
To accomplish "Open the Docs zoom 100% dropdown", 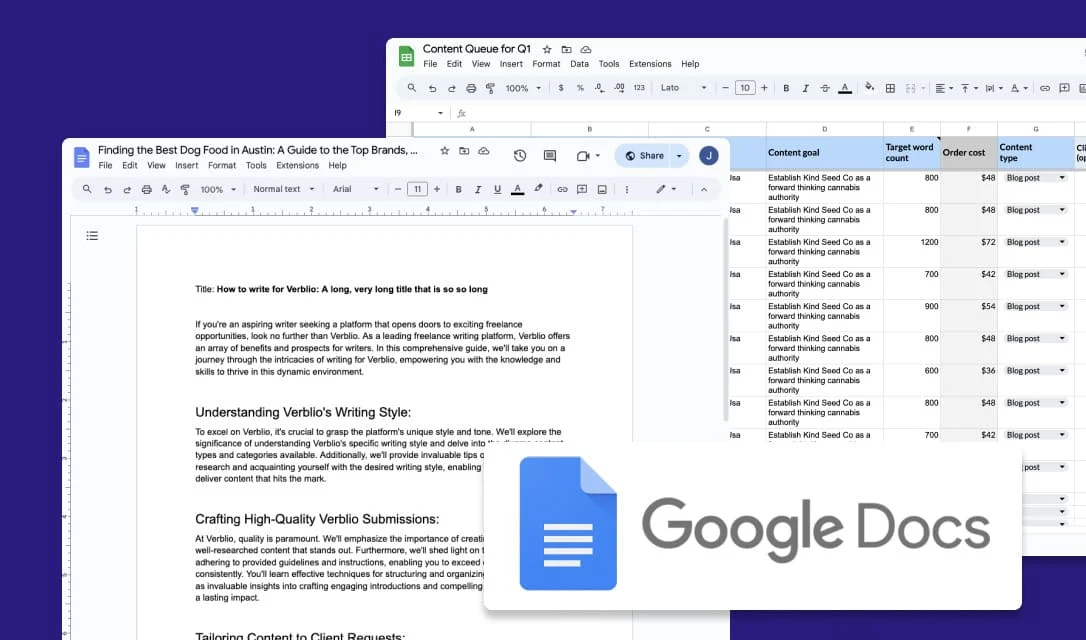I will (218, 189).
